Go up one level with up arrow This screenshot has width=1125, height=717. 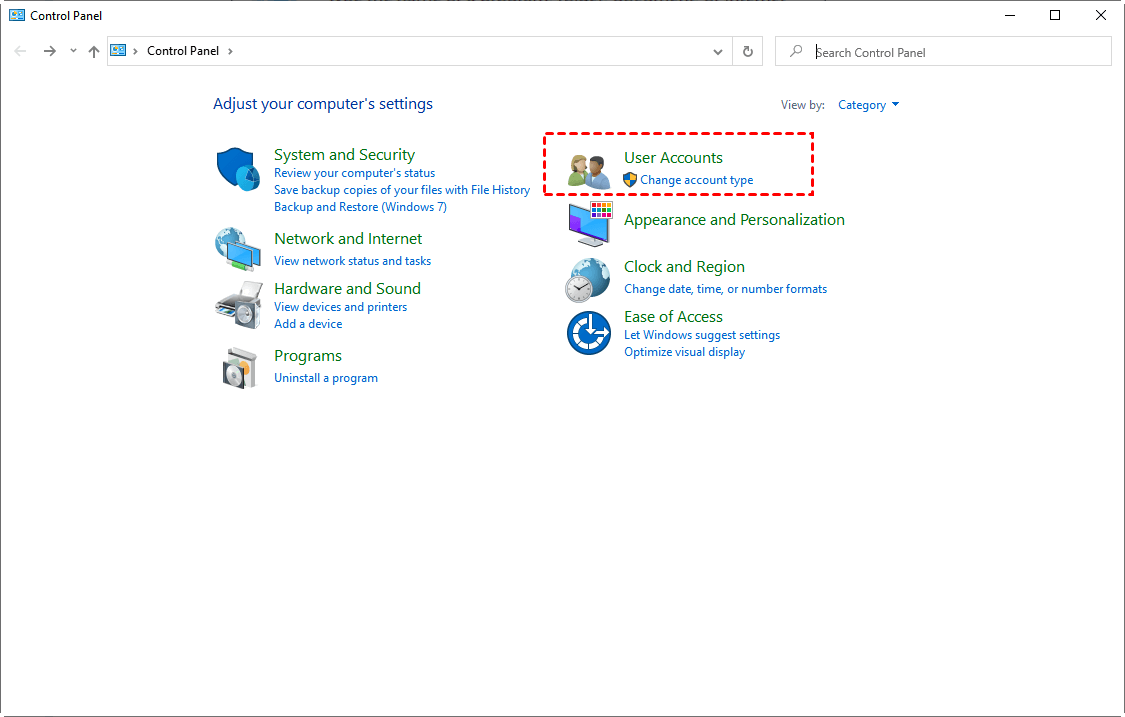94,51
